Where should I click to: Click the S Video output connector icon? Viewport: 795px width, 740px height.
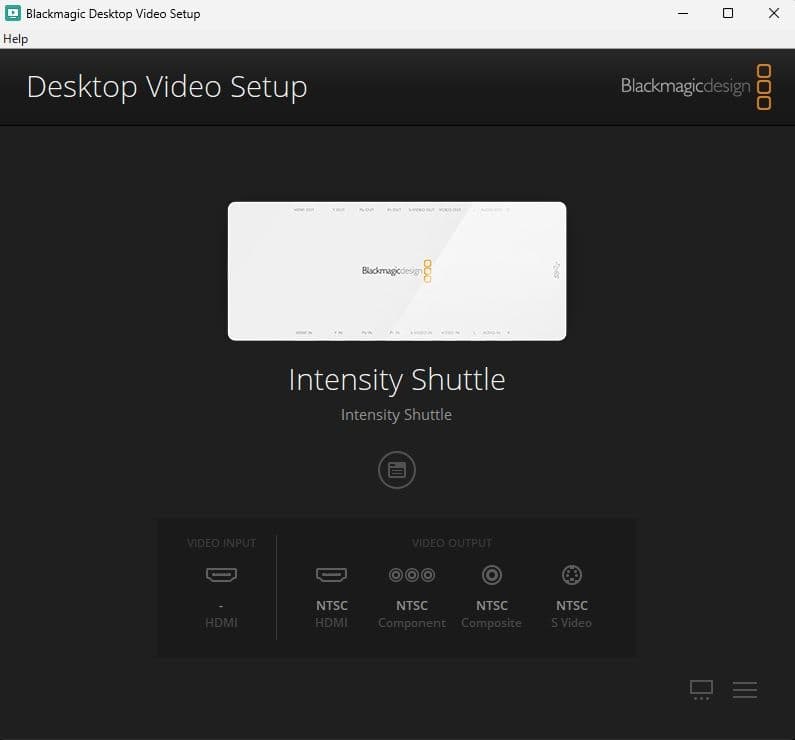[x=571, y=575]
